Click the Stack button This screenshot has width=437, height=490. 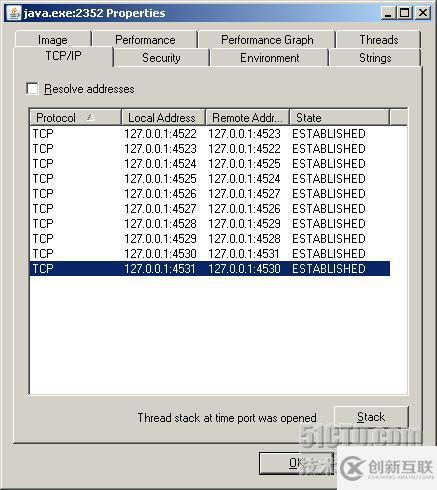point(371,417)
